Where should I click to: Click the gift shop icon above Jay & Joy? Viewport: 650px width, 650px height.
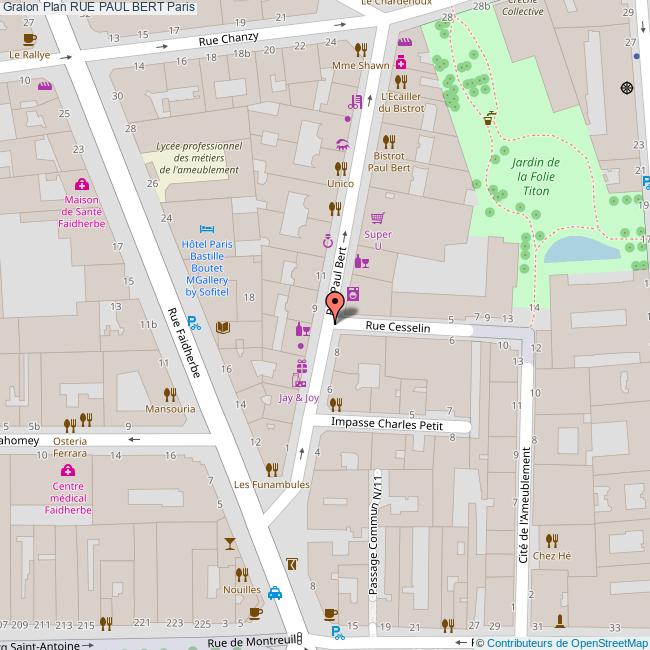click(x=302, y=366)
